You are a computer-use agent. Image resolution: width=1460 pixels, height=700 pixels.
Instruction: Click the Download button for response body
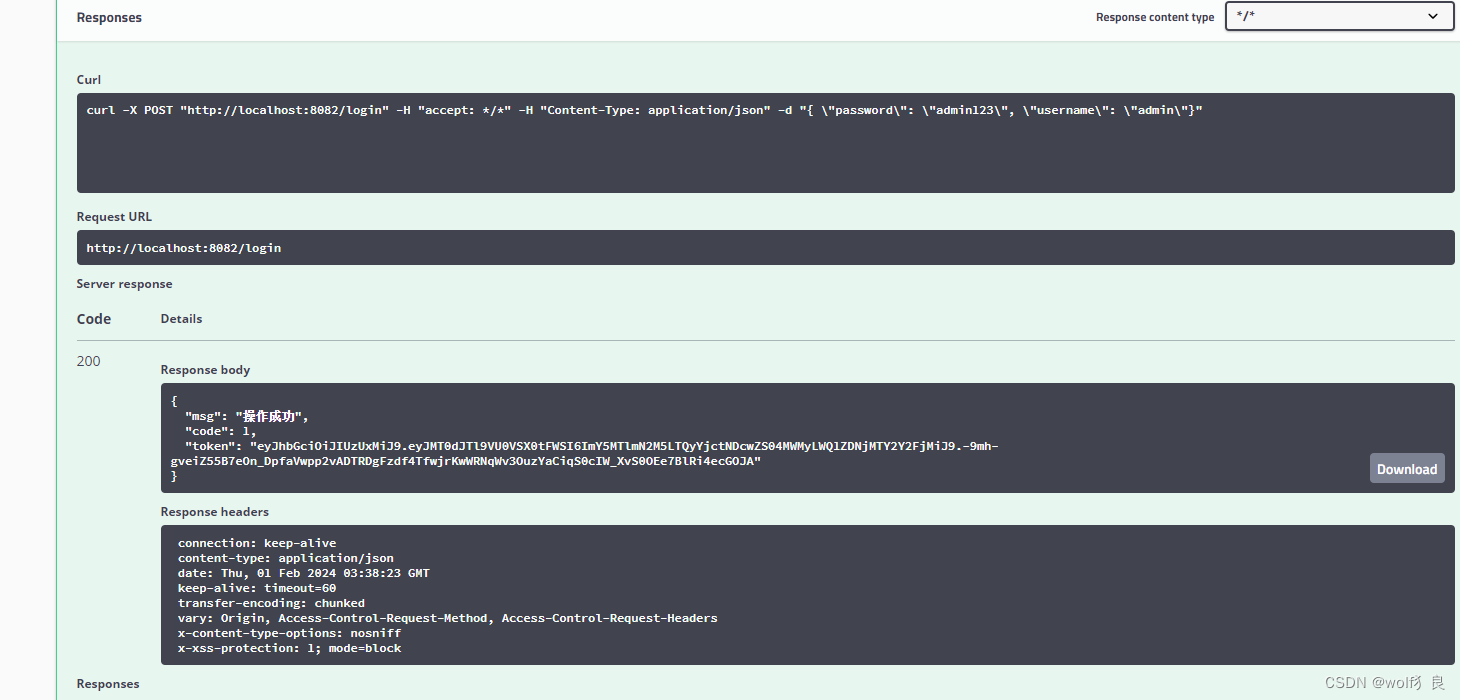(1406, 467)
